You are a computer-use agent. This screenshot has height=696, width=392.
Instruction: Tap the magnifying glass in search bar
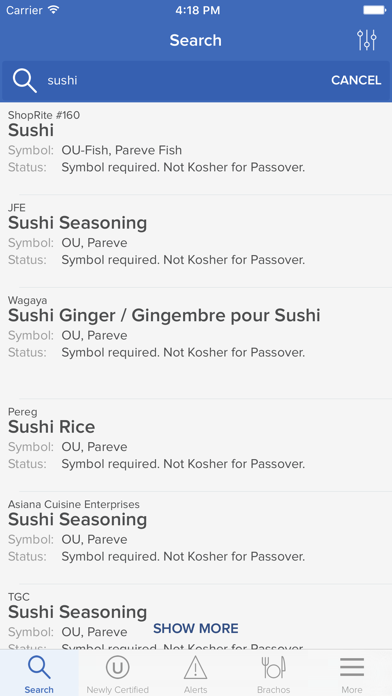coord(24,80)
